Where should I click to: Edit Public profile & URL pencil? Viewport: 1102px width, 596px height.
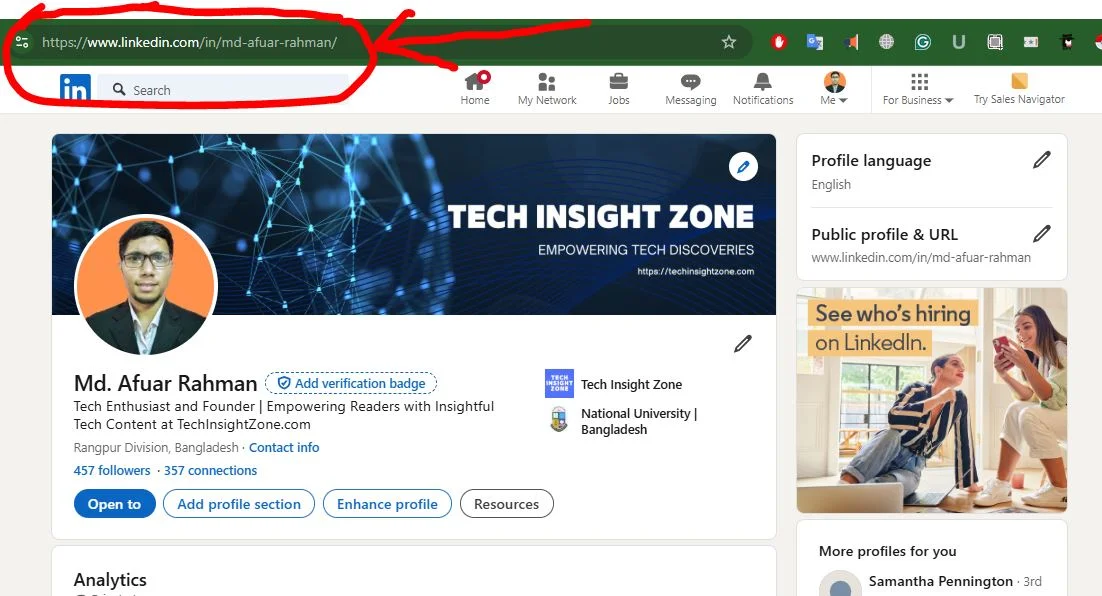(x=1042, y=233)
